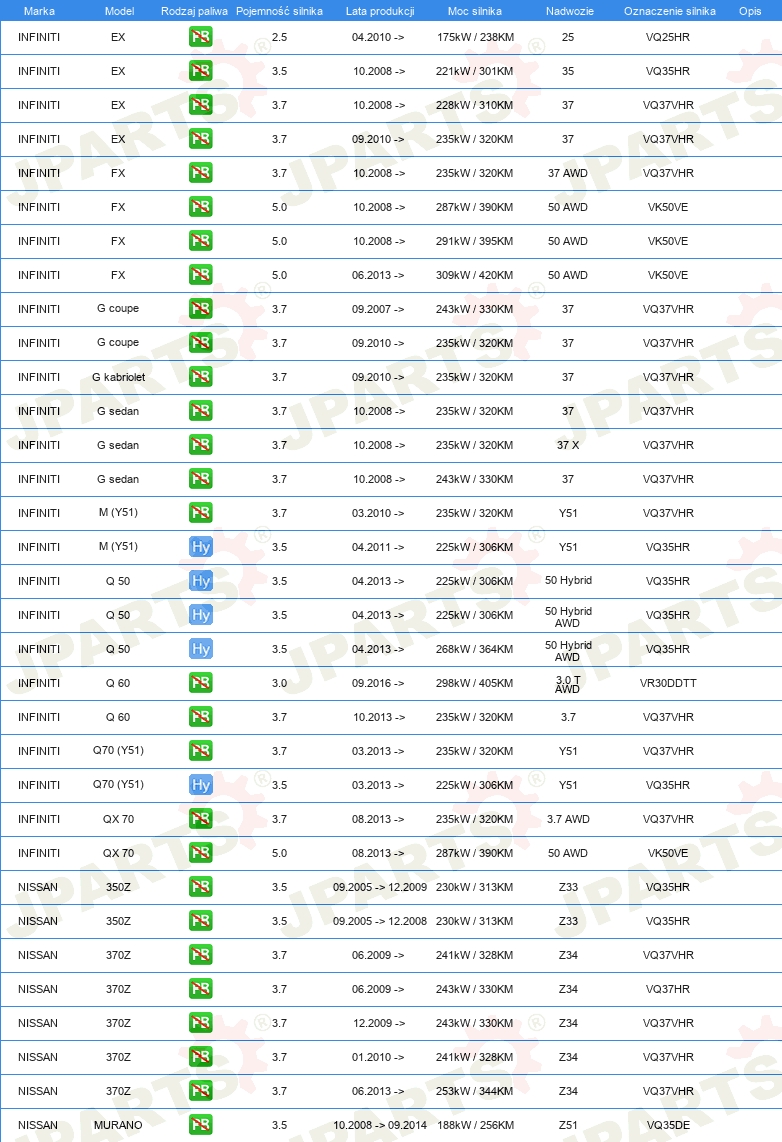This screenshot has height=1142, width=782.
Task: Click '09.2016 ->' production years cell
Action: pos(378,682)
